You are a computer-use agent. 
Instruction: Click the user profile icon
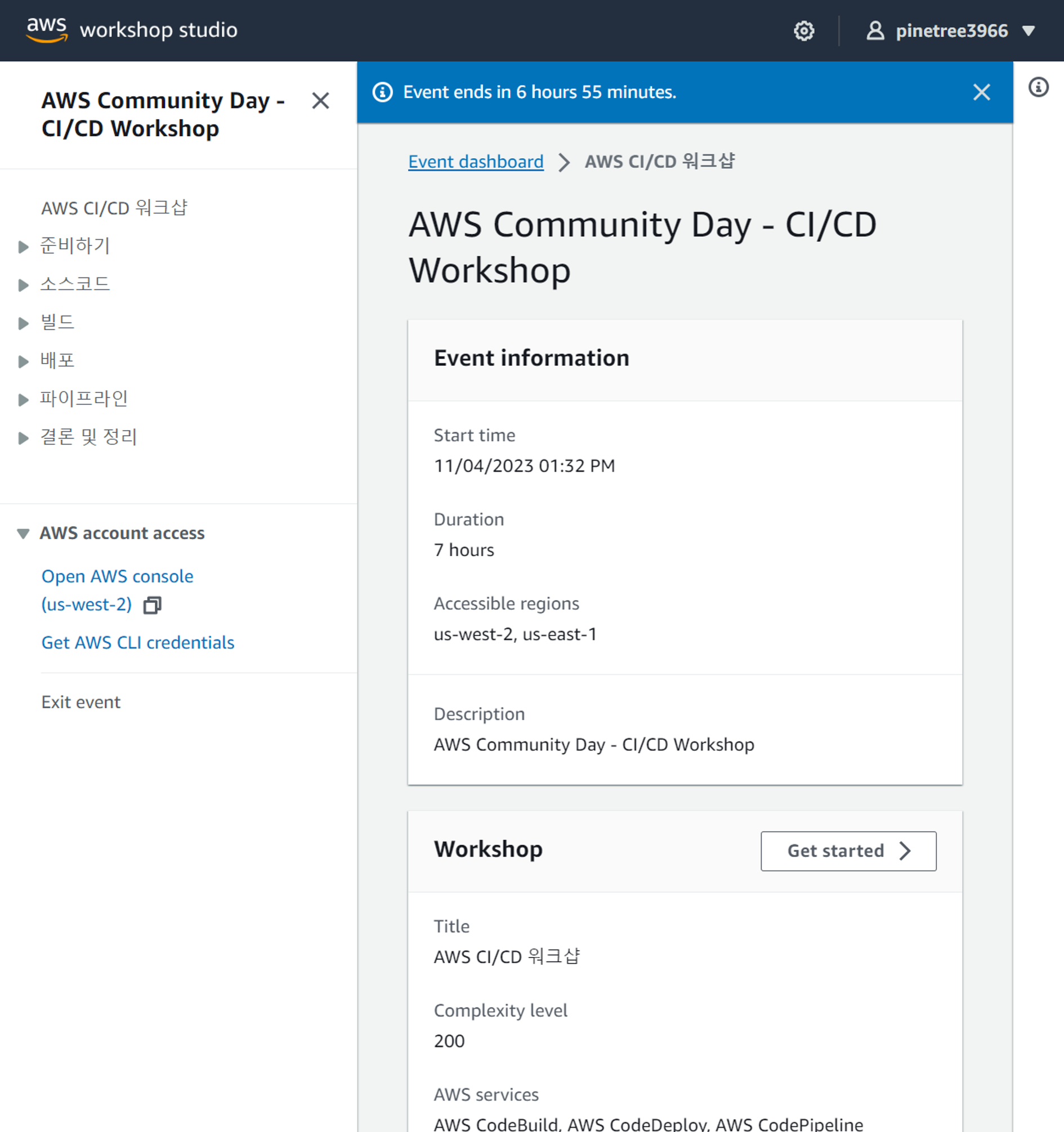click(x=875, y=31)
